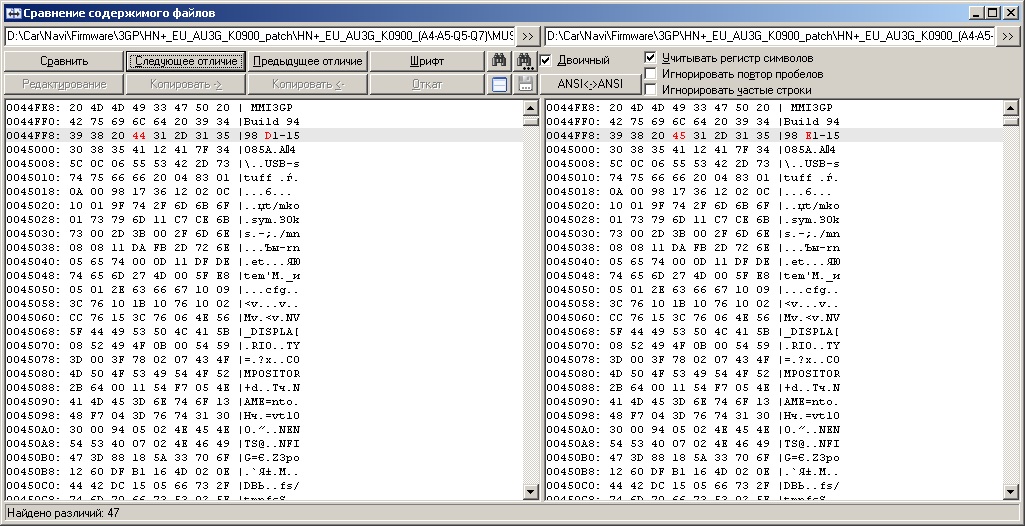The height and width of the screenshot is (526, 1025).
Task: Click into the left file path field
Action: (x=258, y=36)
